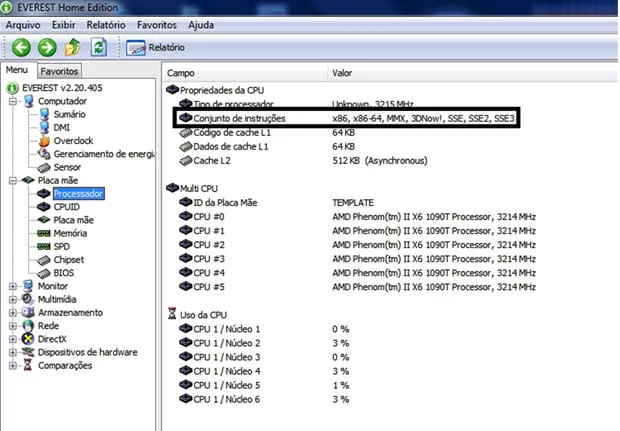Select CPU 1 / Núcleo 6 row
This screenshot has width=620, height=431.
[x=264, y=400]
